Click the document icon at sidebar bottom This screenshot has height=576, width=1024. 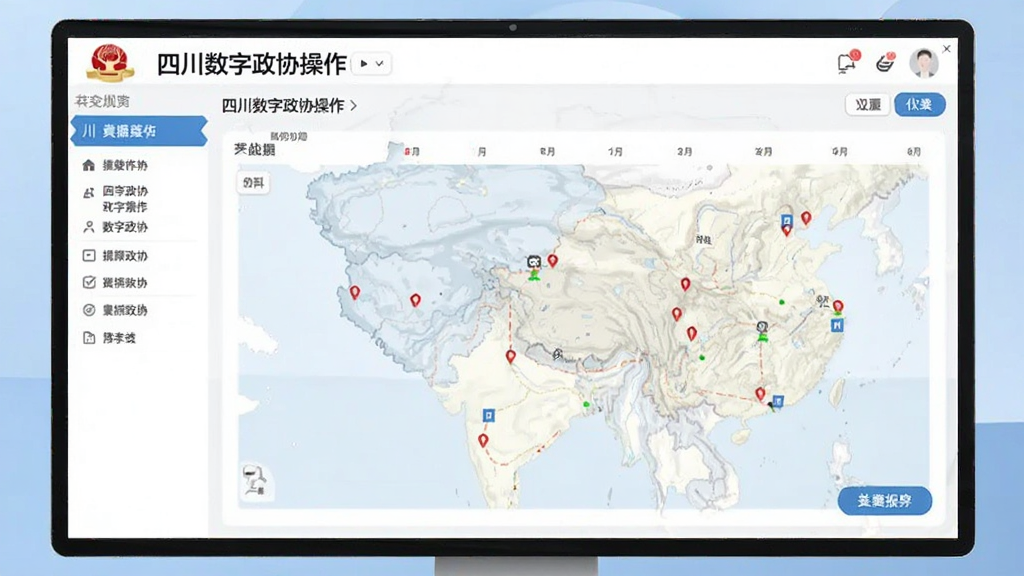tap(89, 338)
